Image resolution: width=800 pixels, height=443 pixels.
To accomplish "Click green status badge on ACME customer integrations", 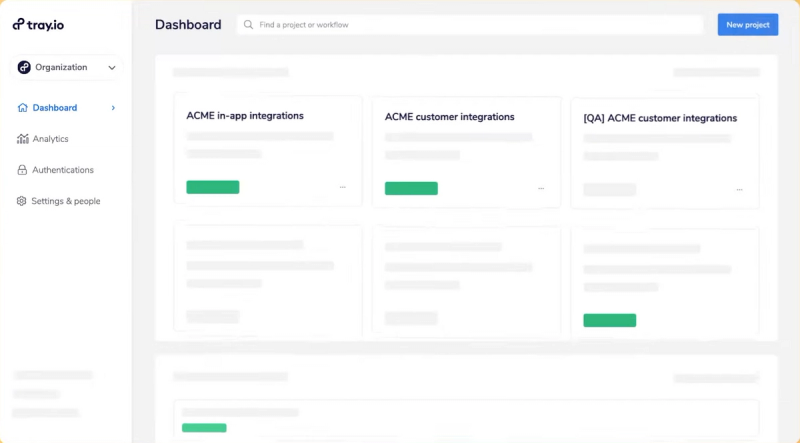I will coord(411,188).
